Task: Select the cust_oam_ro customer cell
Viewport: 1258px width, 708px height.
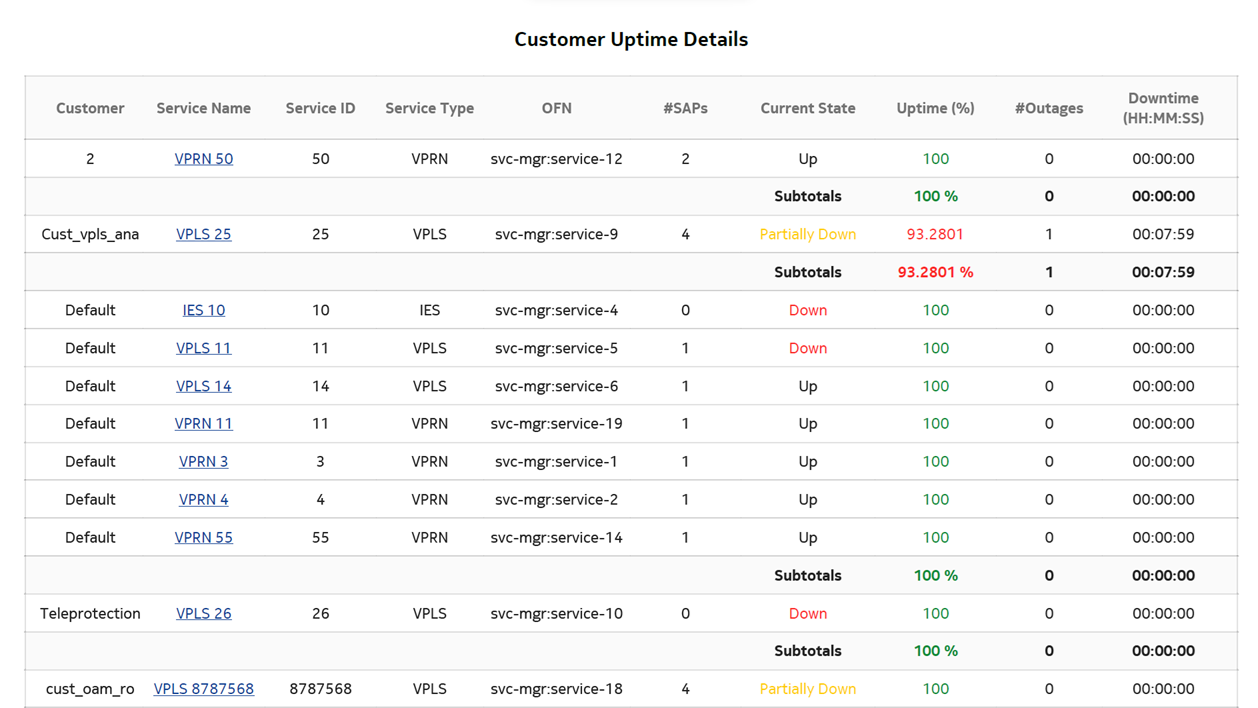Action: tap(90, 689)
